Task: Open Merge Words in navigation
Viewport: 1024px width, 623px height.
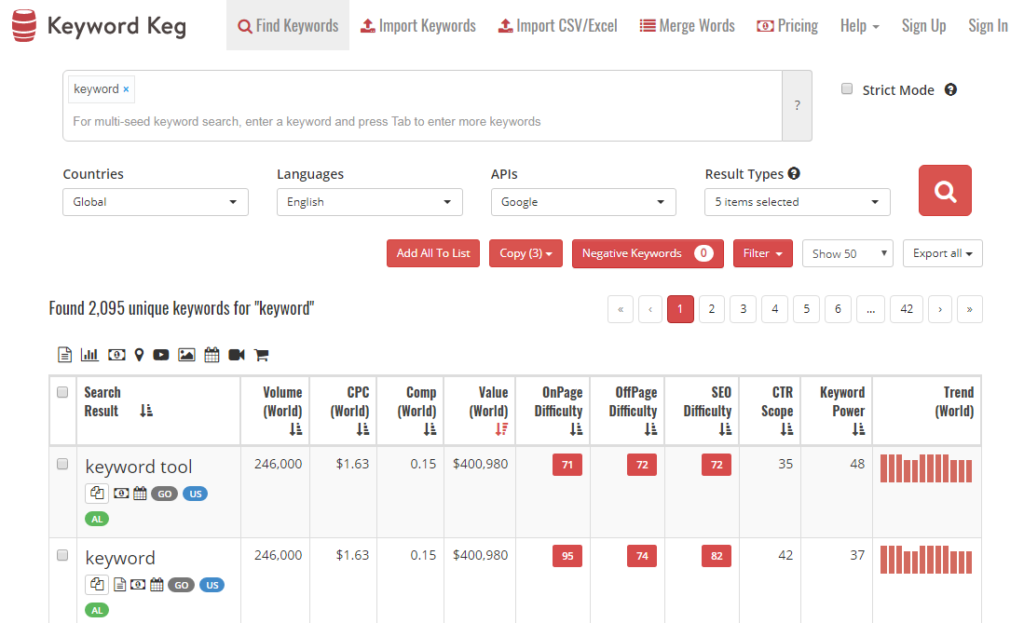Action: point(687,25)
